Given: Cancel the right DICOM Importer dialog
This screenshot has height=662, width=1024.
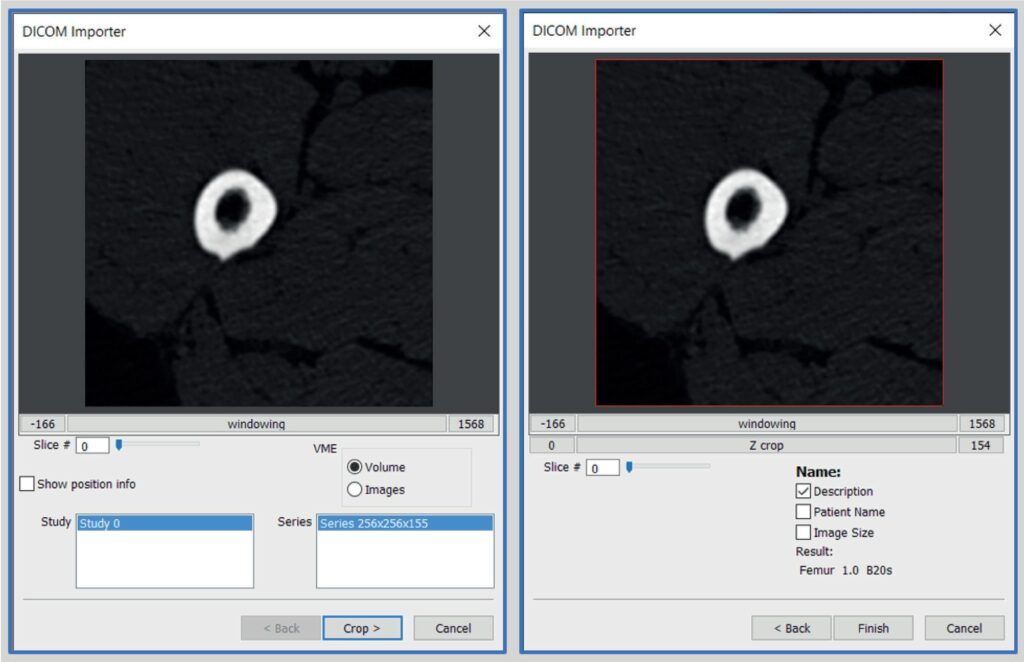Looking at the screenshot, I should [x=964, y=628].
